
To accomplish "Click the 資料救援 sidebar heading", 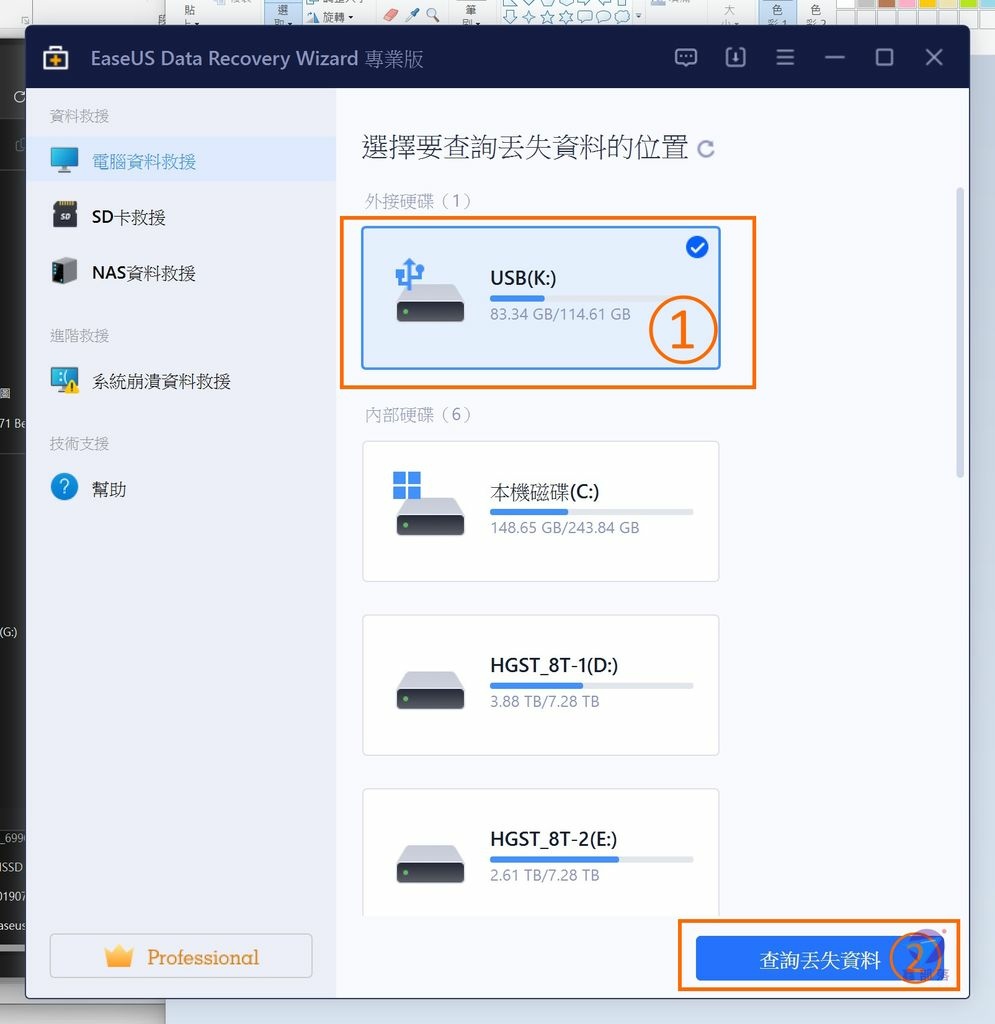I will click(79, 116).
